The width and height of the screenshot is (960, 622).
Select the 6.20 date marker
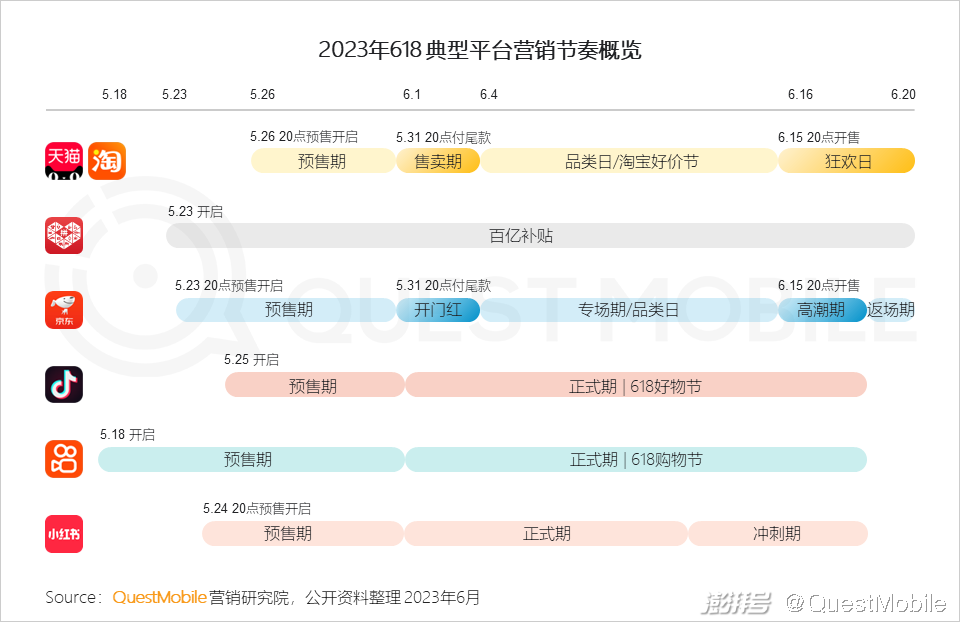tap(903, 94)
